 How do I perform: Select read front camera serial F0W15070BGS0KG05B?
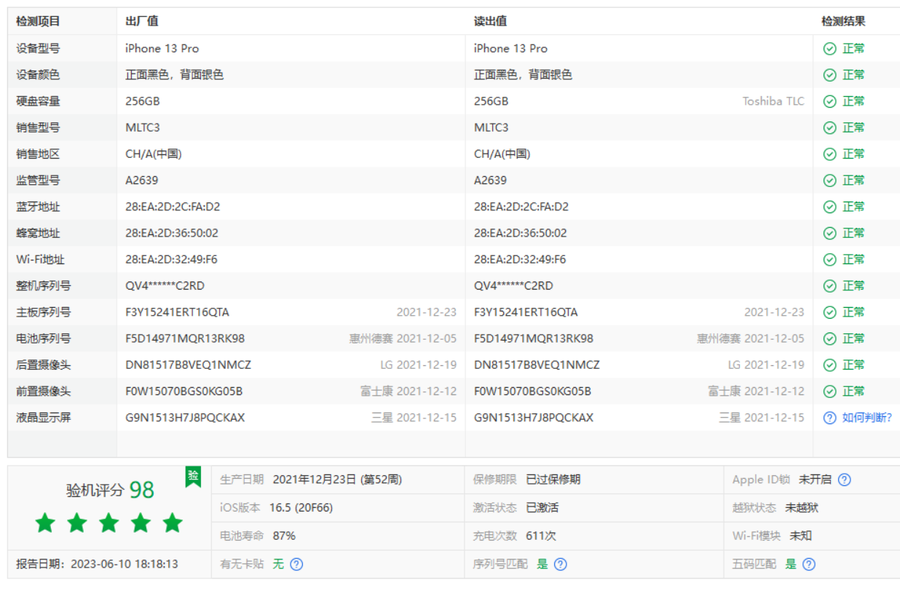533,392
